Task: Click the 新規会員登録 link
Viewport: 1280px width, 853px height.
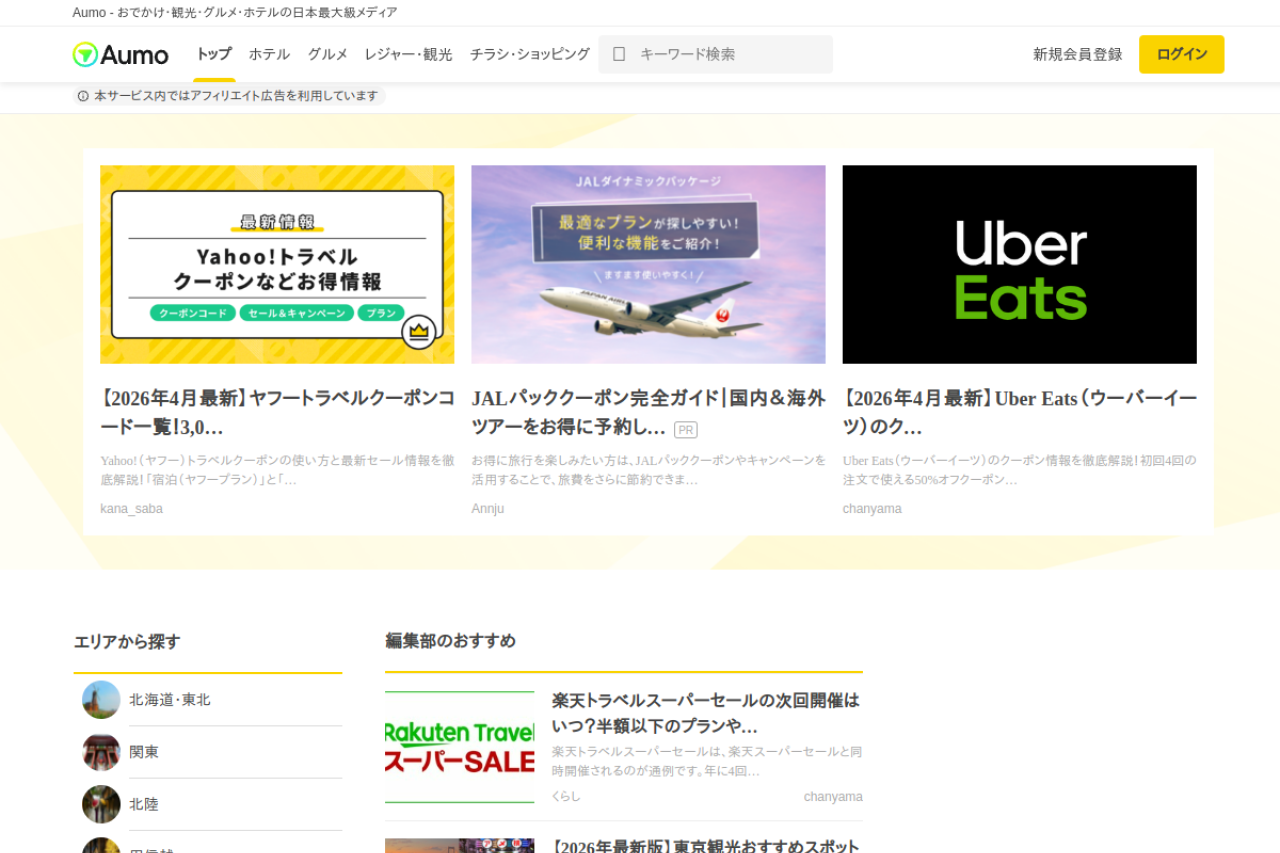Action: click(x=1077, y=54)
